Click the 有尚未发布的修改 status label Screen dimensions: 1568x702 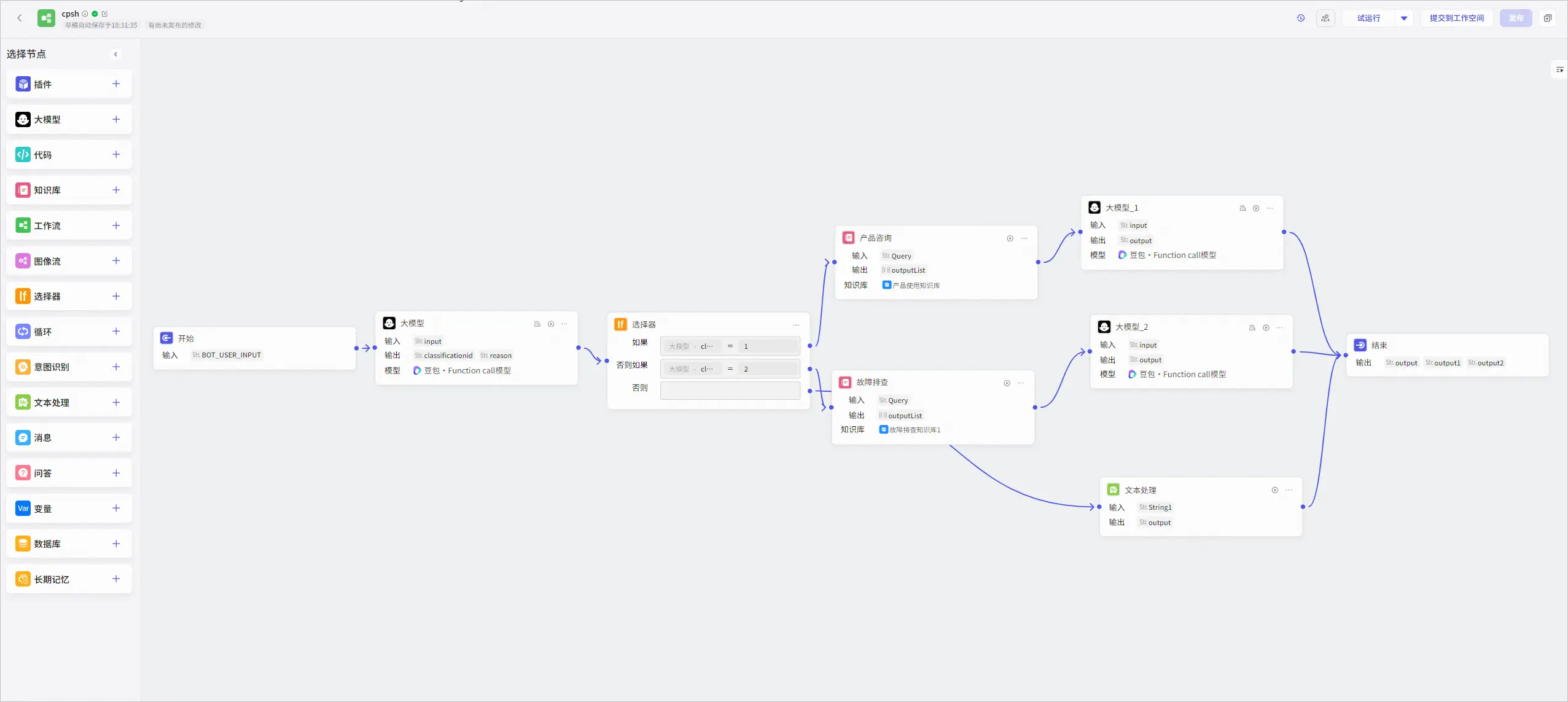click(174, 25)
